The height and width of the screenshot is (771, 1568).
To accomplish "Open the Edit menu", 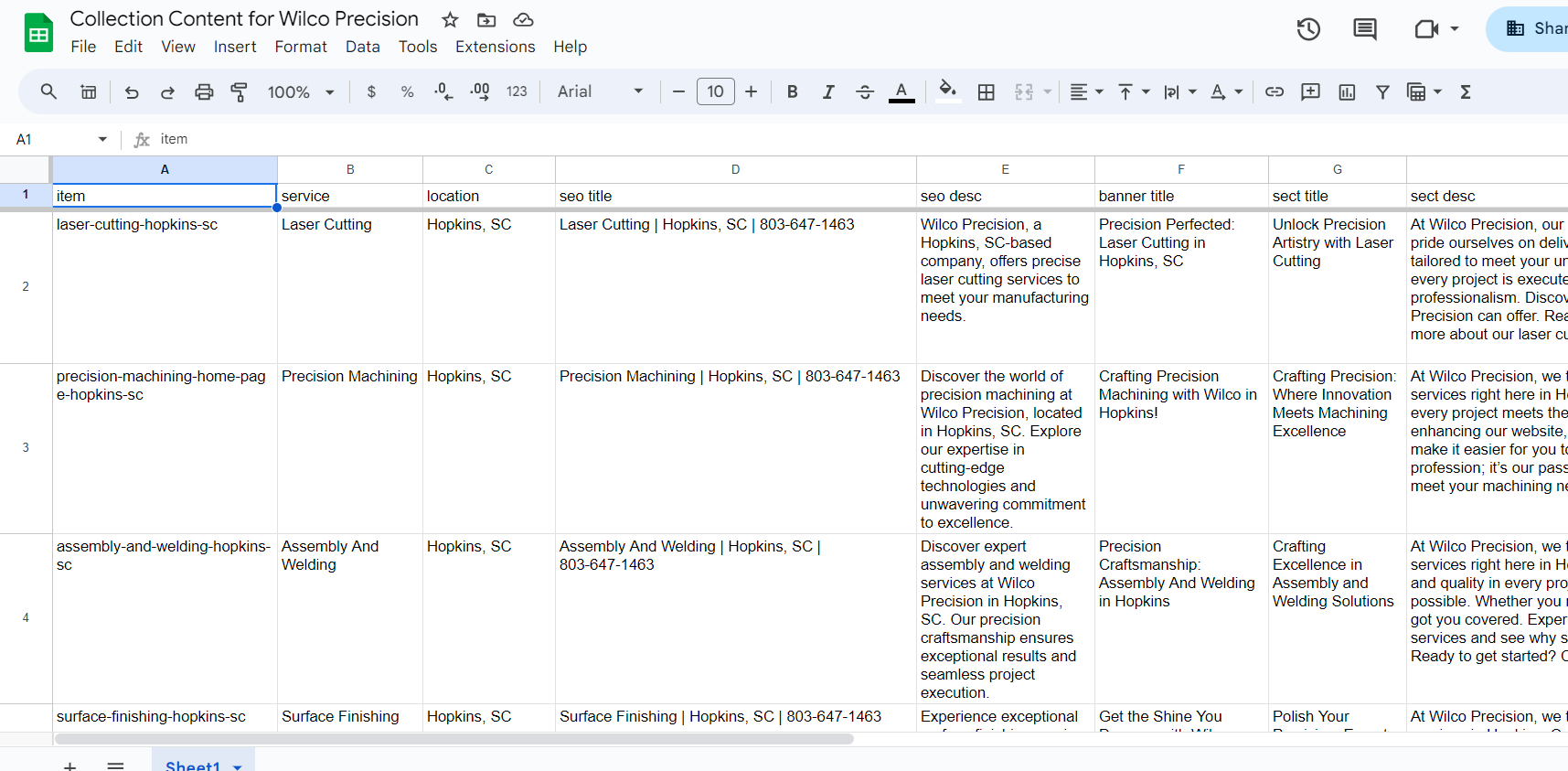I will pyautogui.click(x=128, y=47).
